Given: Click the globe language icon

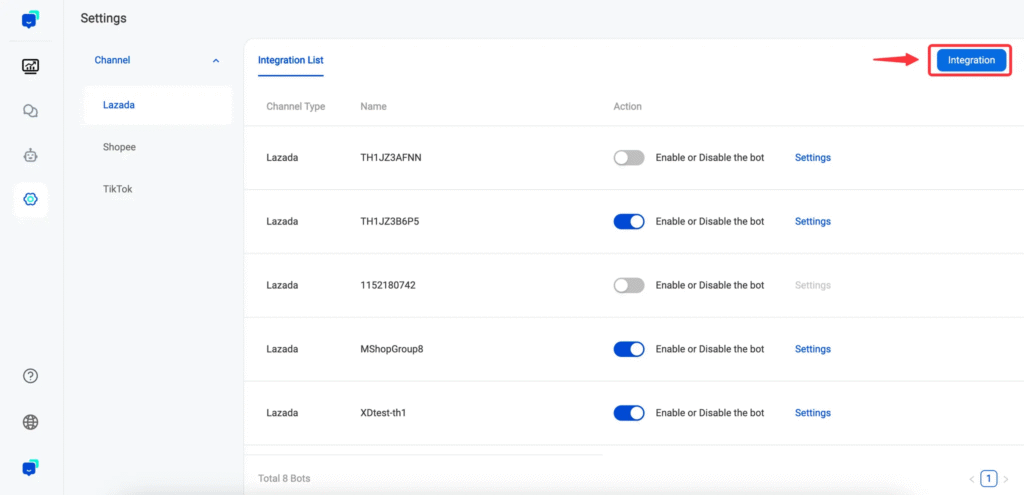Looking at the screenshot, I should [30, 423].
